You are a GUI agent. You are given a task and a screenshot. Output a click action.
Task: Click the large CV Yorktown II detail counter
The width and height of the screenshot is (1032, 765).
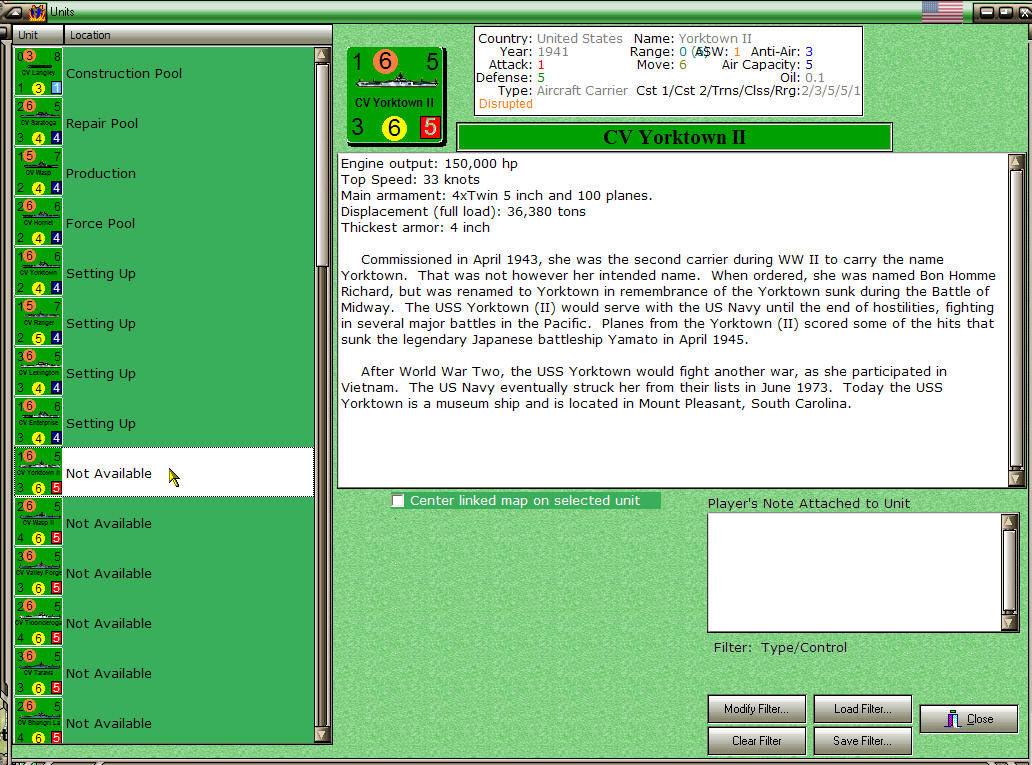click(x=396, y=96)
